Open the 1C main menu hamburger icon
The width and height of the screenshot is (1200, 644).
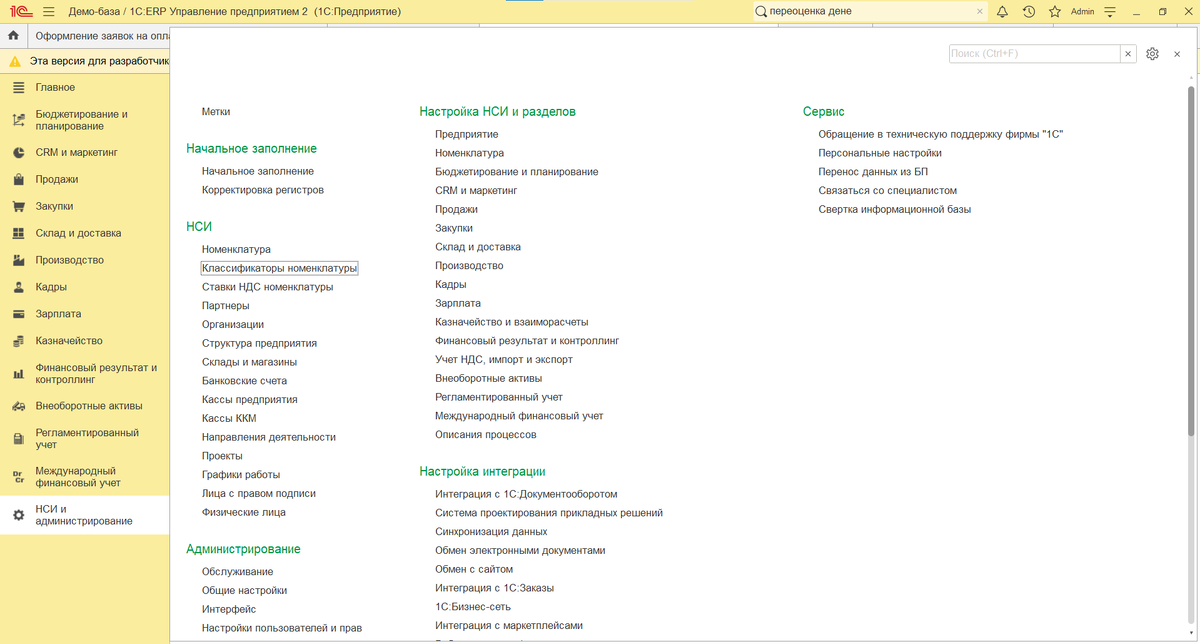(49, 11)
